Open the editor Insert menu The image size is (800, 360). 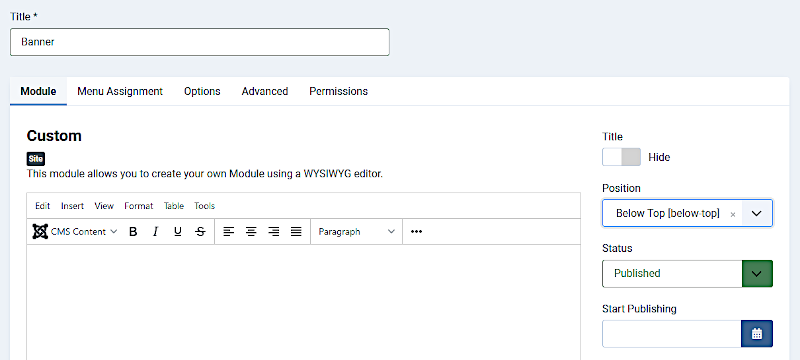pyautogui.click(x=72, y=206)
